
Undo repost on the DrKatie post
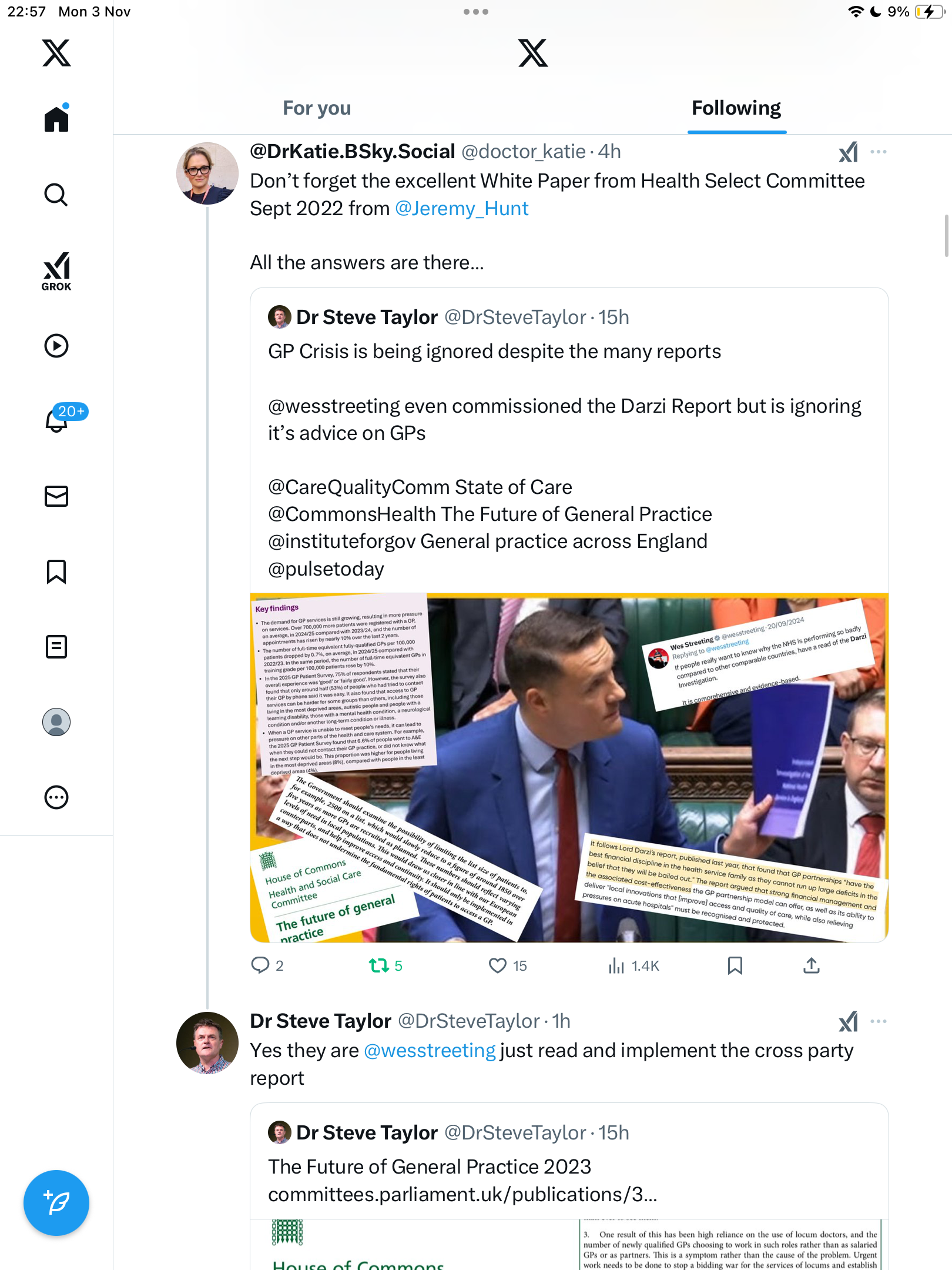[379, 965]
